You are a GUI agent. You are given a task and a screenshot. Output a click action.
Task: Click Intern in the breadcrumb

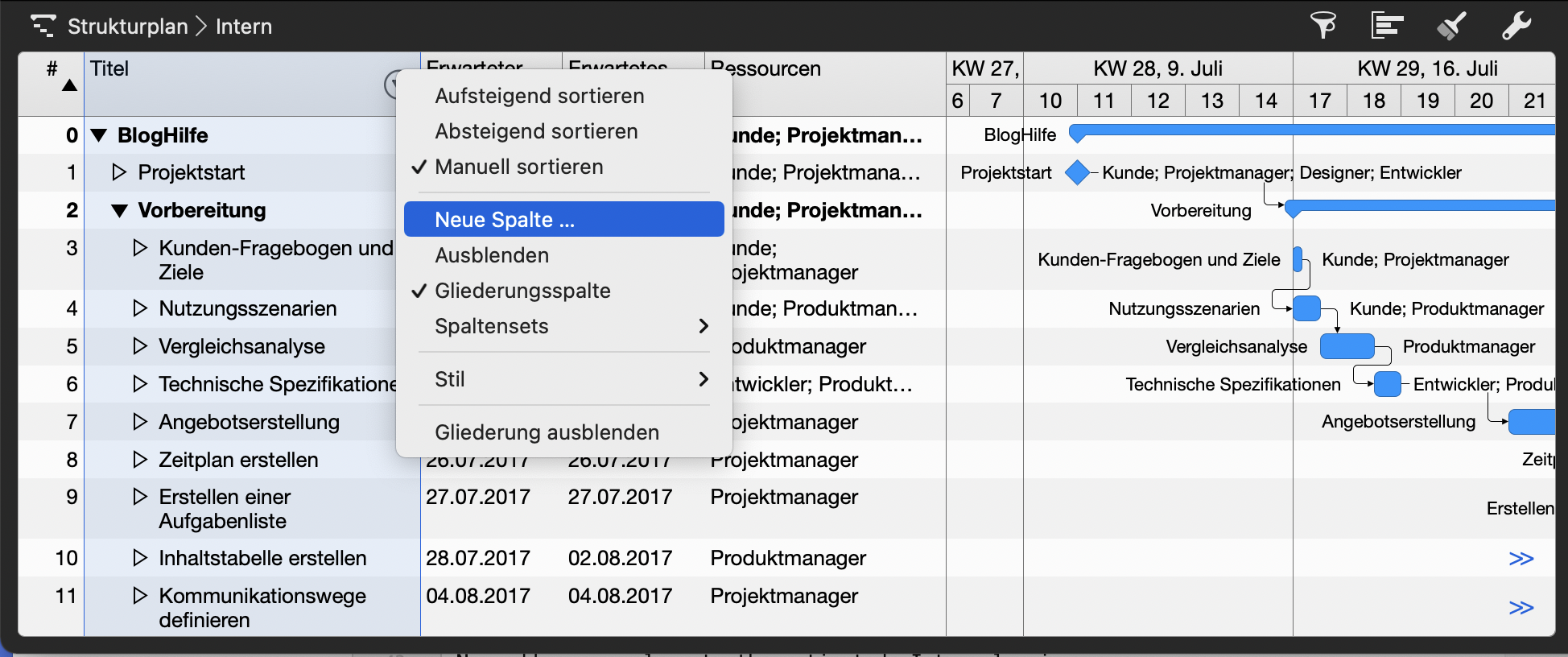click(244, 27)
